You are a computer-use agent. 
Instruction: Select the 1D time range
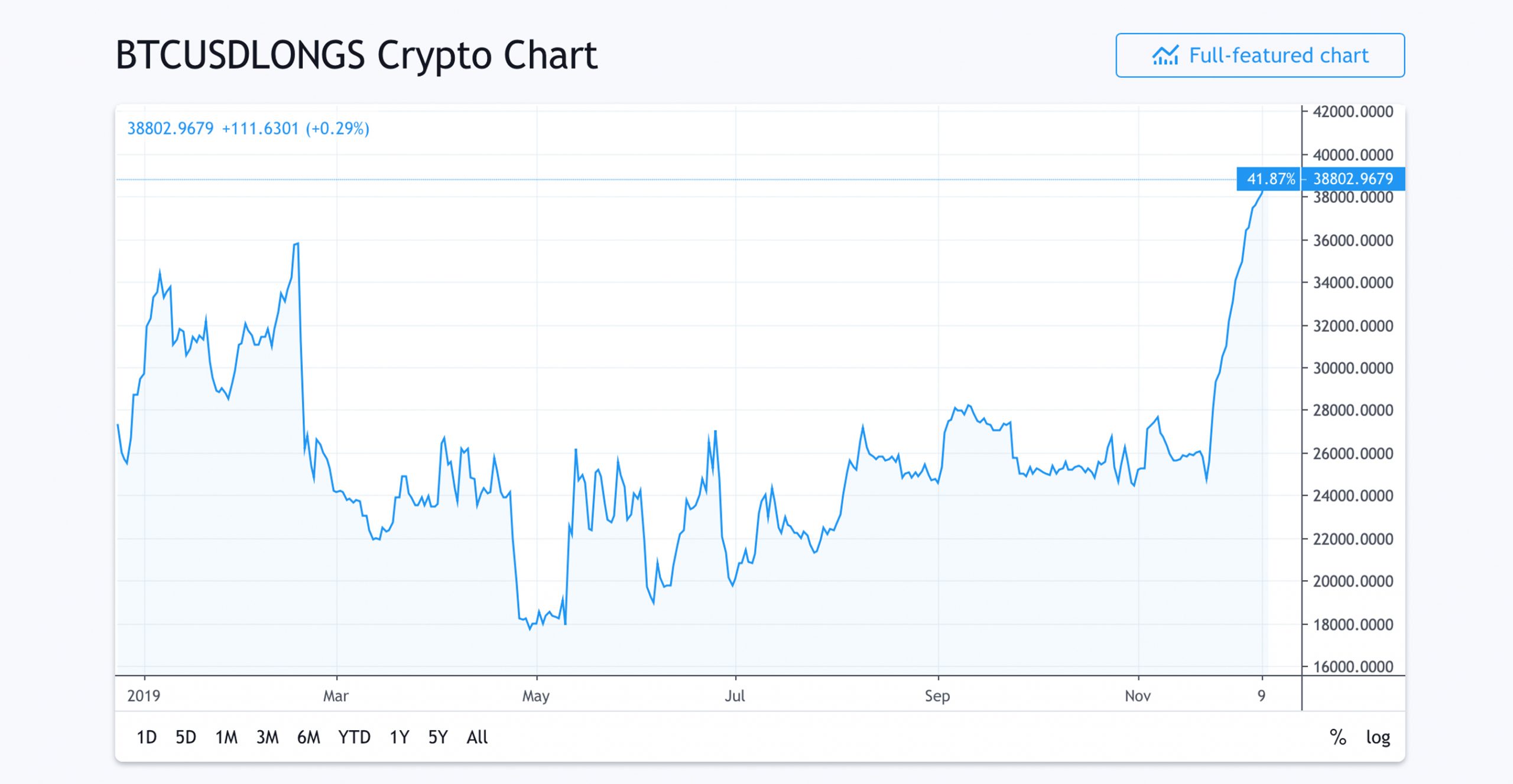[x=147, y=737]
